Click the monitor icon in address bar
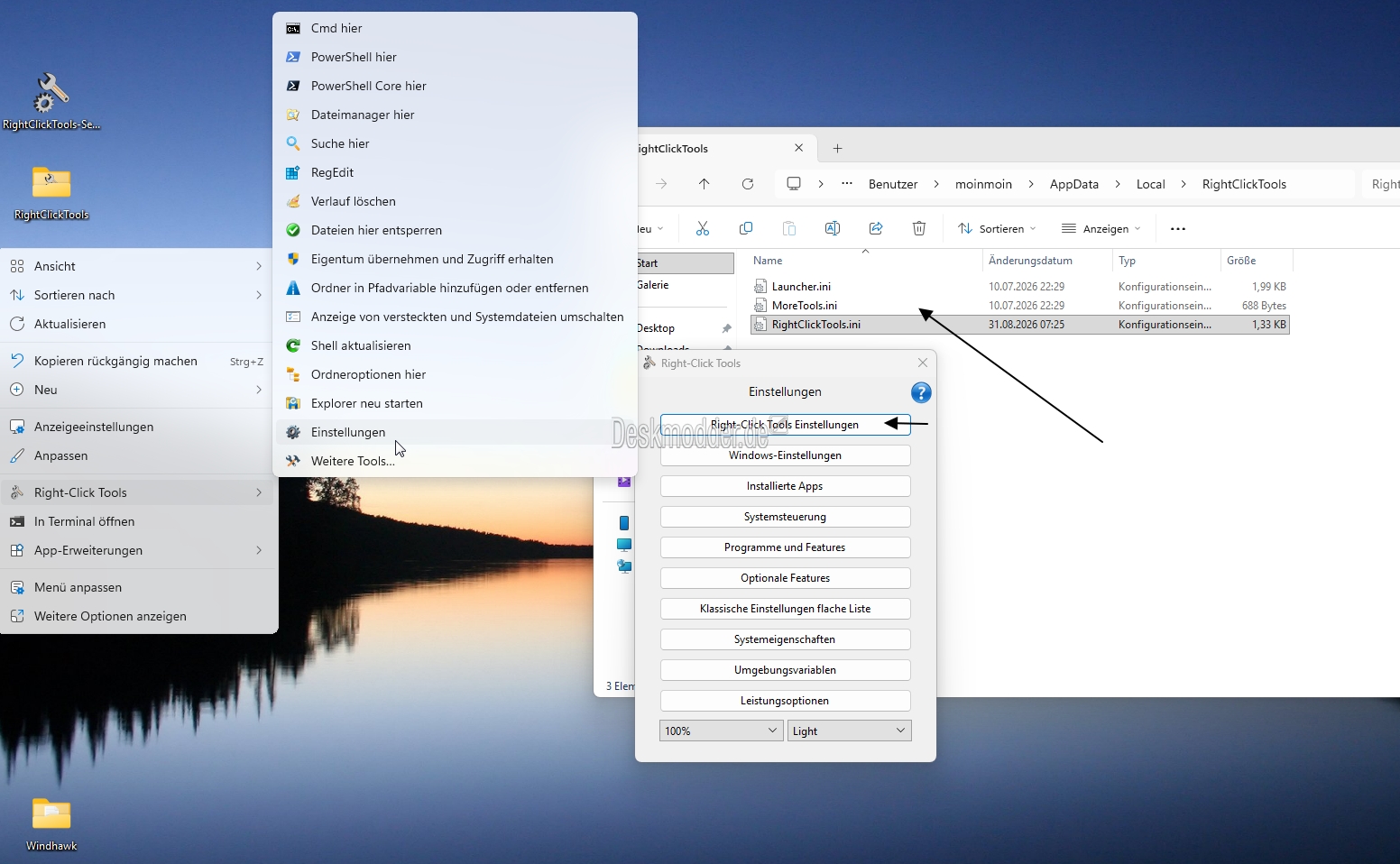 click(794, 184)
